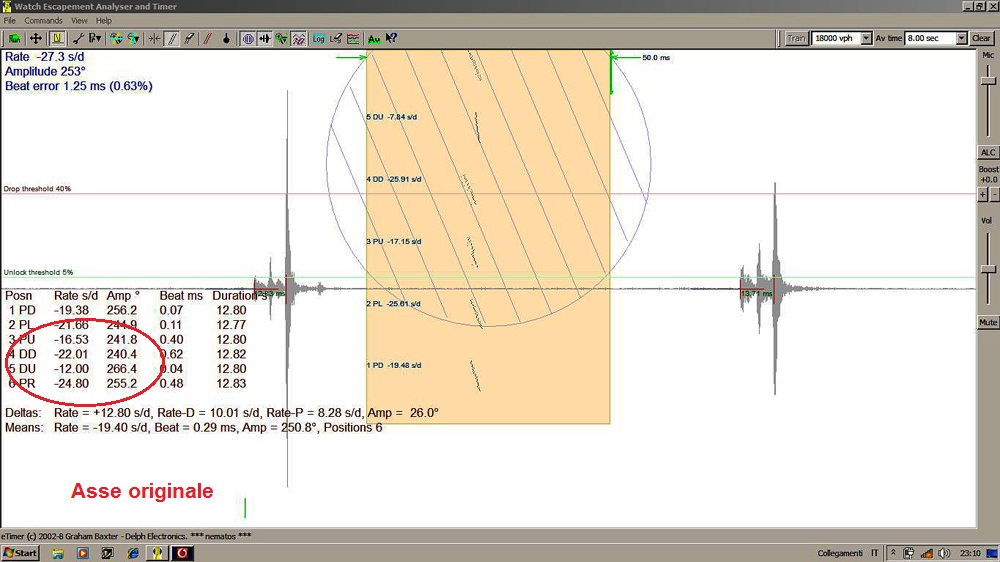Toggle the Mute button
Image resolution: width=1000 pixels, height=562 pixels.
[x=987, y=323]
